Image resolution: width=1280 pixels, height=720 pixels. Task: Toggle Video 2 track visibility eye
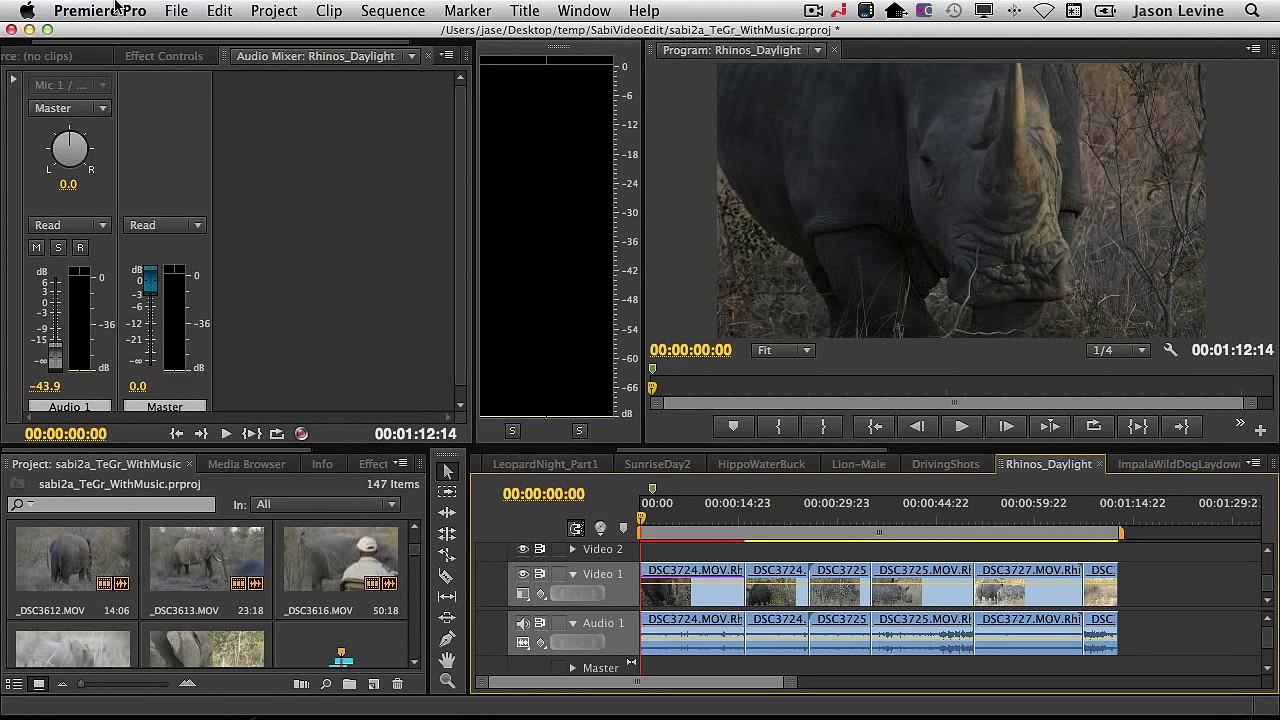coord(522,549)
